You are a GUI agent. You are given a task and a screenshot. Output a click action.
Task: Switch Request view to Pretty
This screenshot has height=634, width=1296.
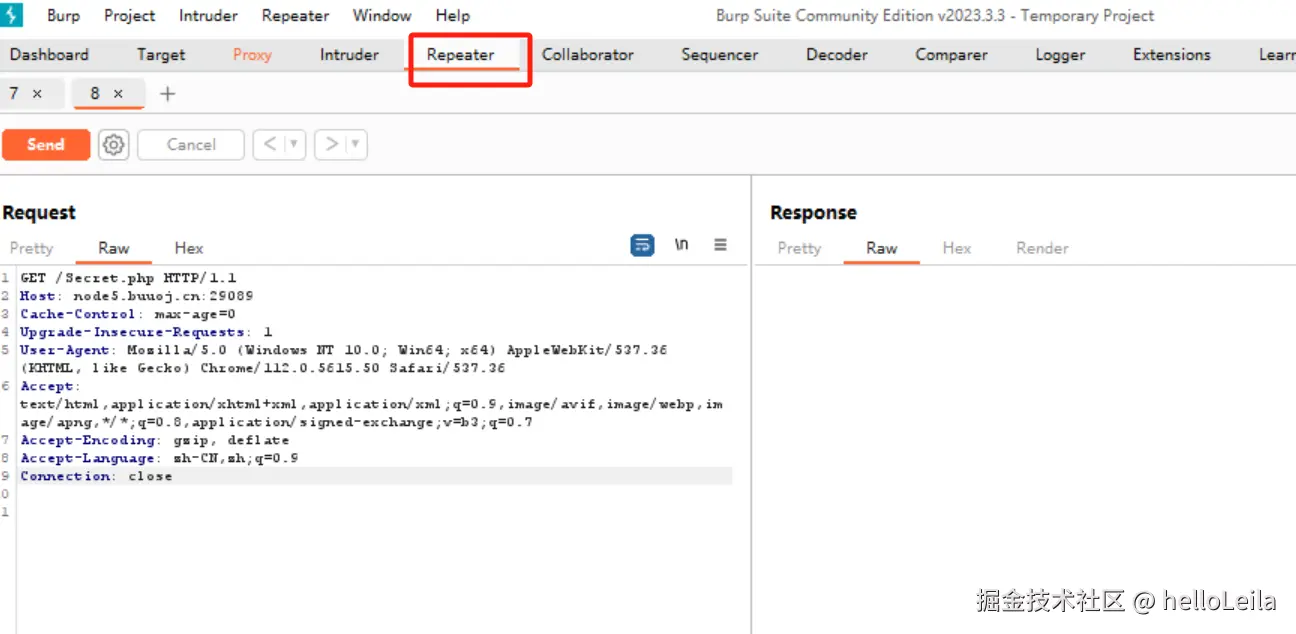tap(31, 248)
